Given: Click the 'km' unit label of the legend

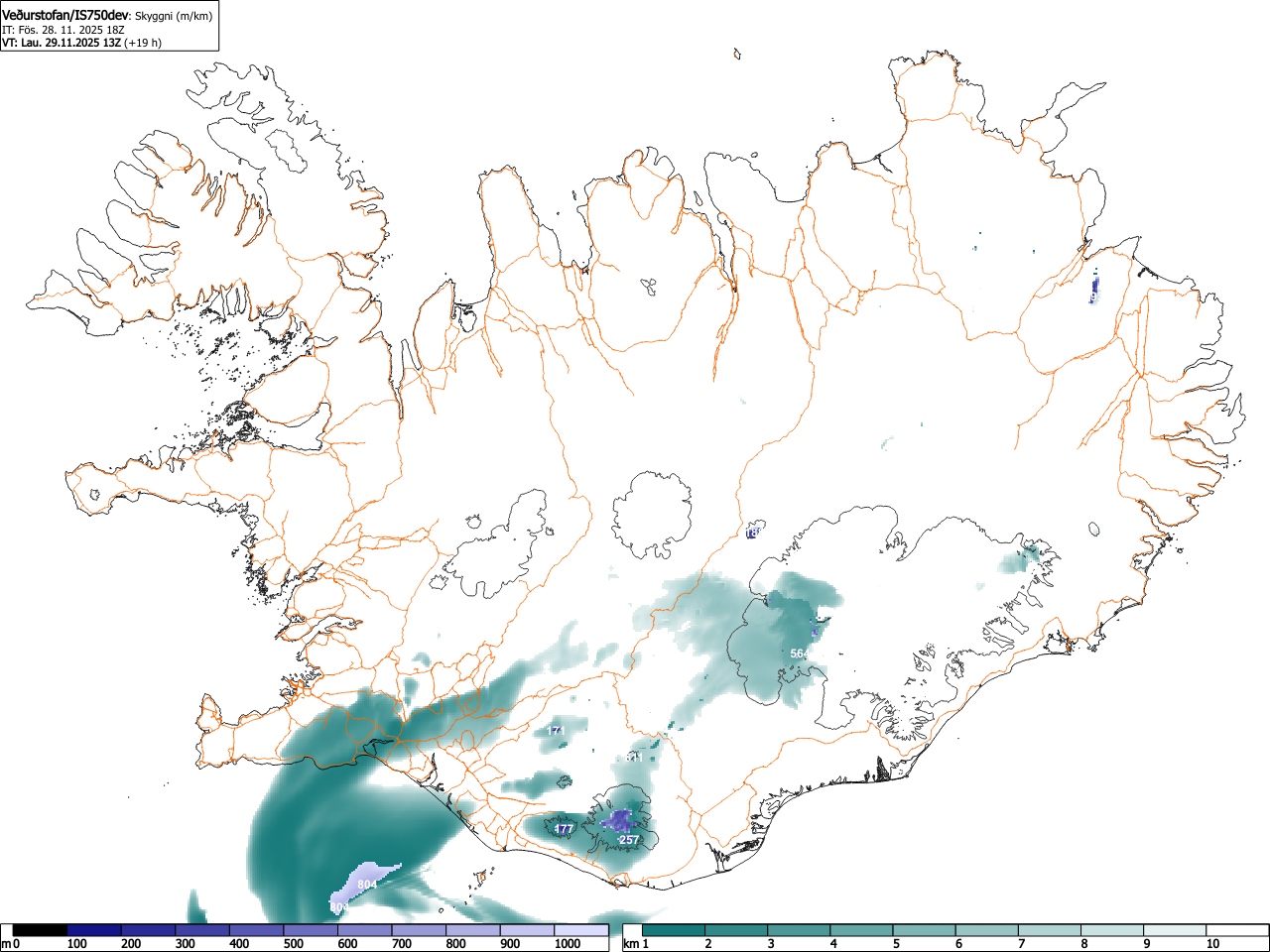Looking at the screenshot, I should pos(632,944).
